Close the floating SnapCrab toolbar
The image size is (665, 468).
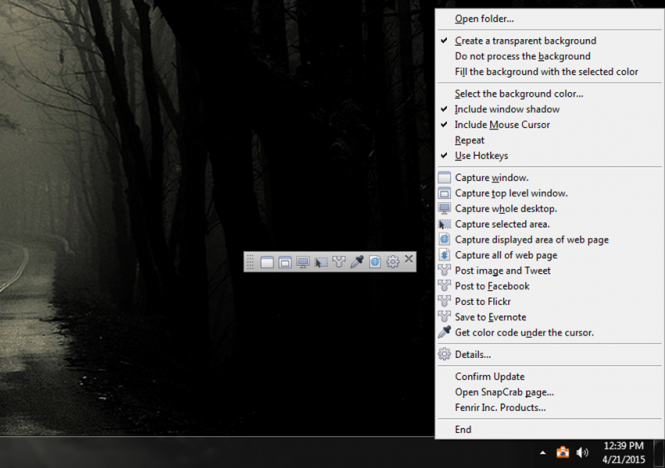tap(409, 259)
